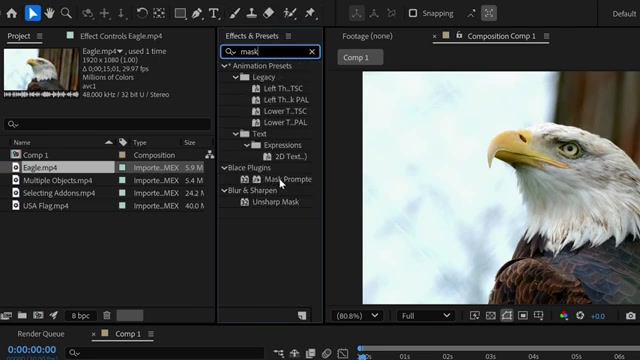Select the Roto Brush tool

click(290, 13)
